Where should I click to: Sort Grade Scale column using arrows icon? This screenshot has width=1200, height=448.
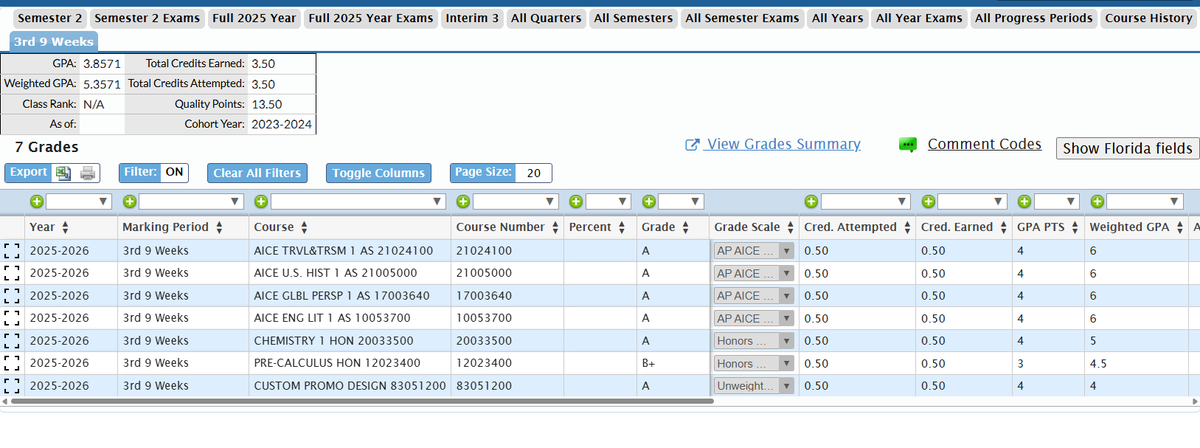pos(791,228)
